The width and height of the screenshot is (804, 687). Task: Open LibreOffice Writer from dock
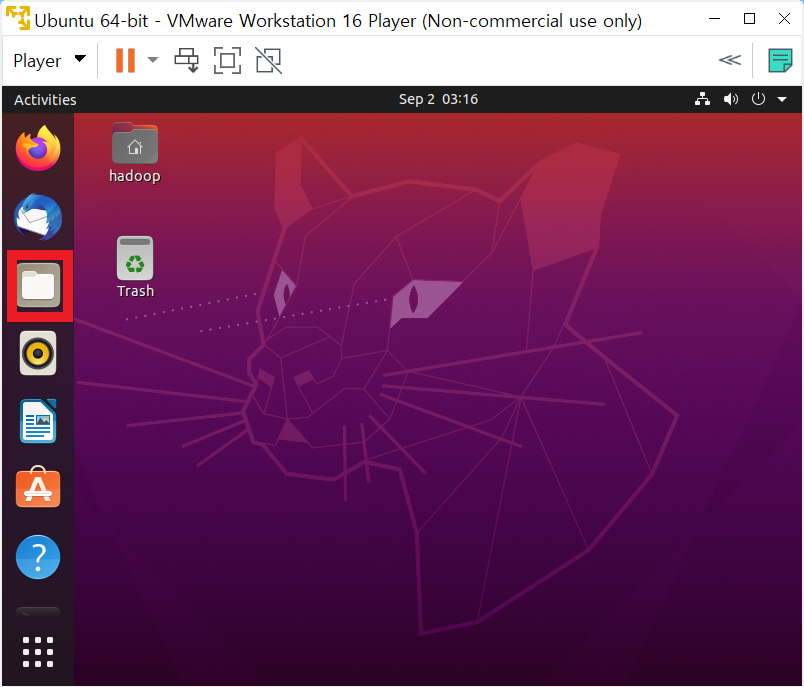pos(38,421)
